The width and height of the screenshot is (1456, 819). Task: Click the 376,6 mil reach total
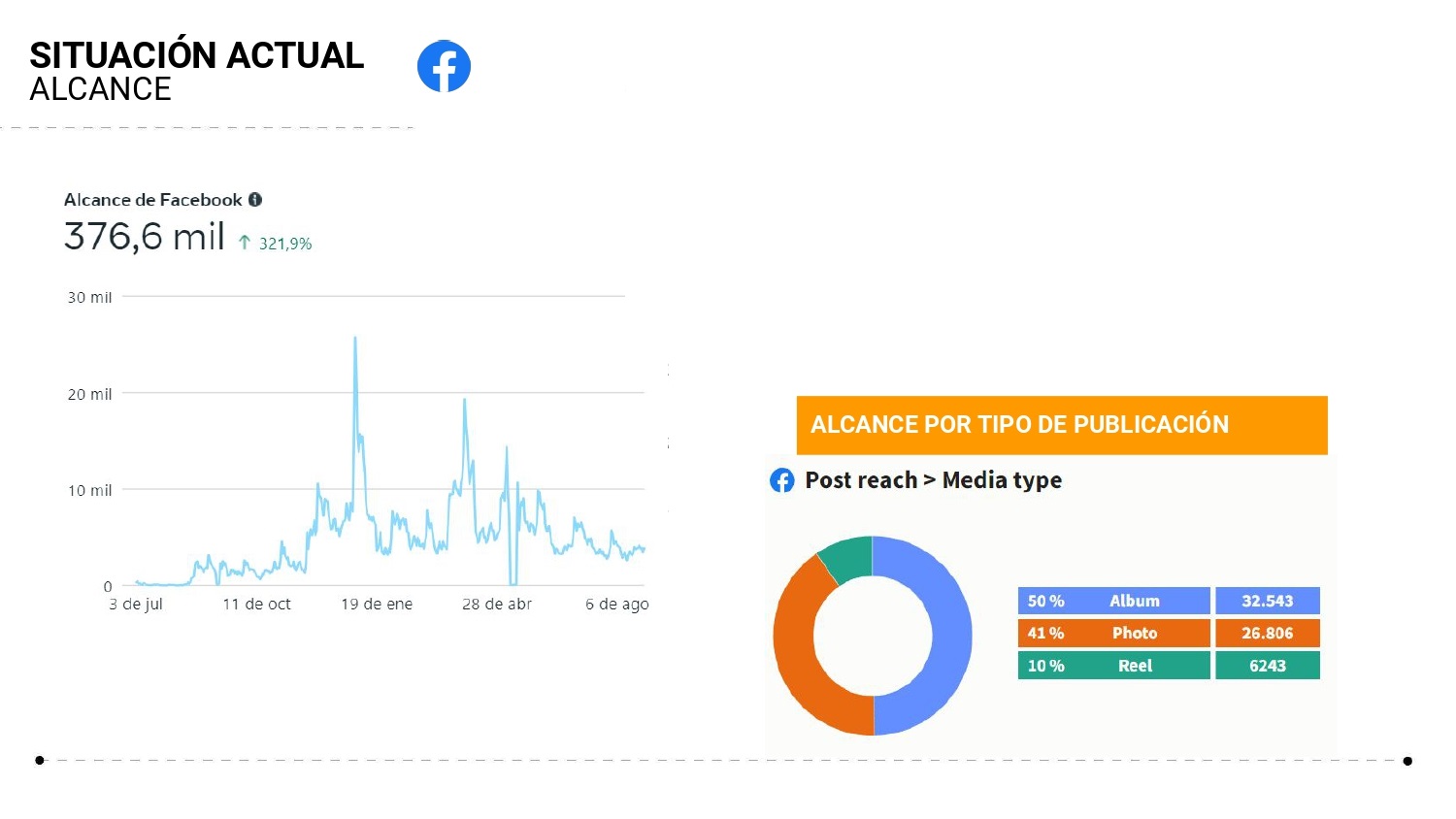point(145,237)
